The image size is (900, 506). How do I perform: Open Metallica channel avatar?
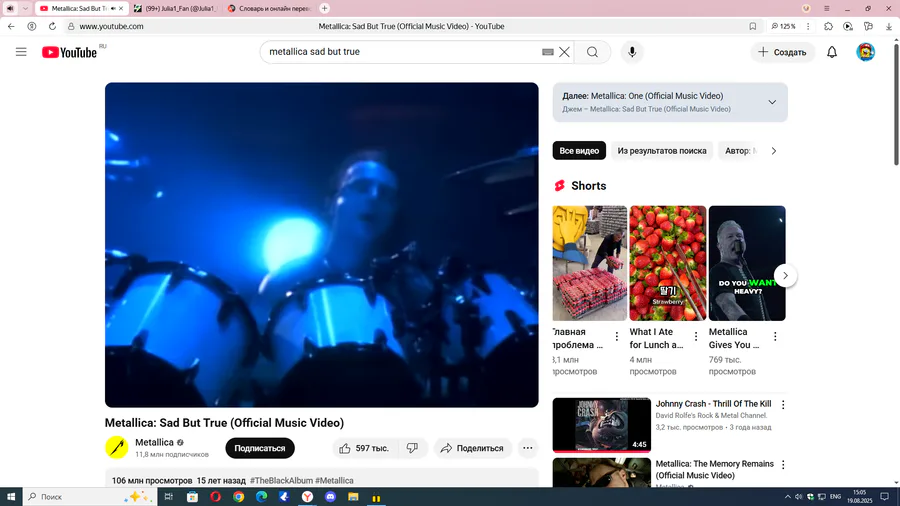pyautogui.click(x=117, y=447)
